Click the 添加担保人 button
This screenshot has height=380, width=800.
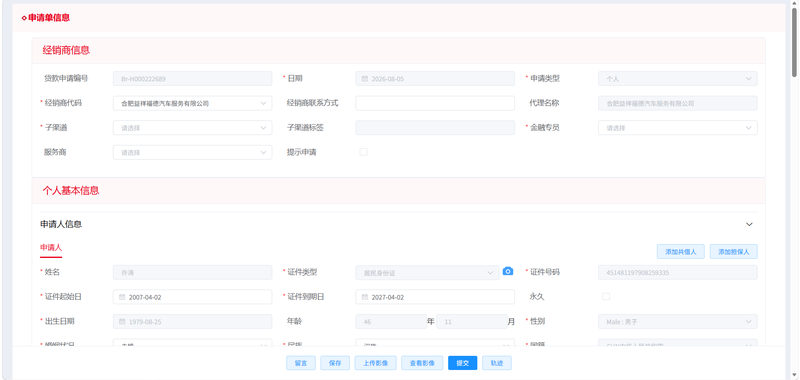pos(734,251)
